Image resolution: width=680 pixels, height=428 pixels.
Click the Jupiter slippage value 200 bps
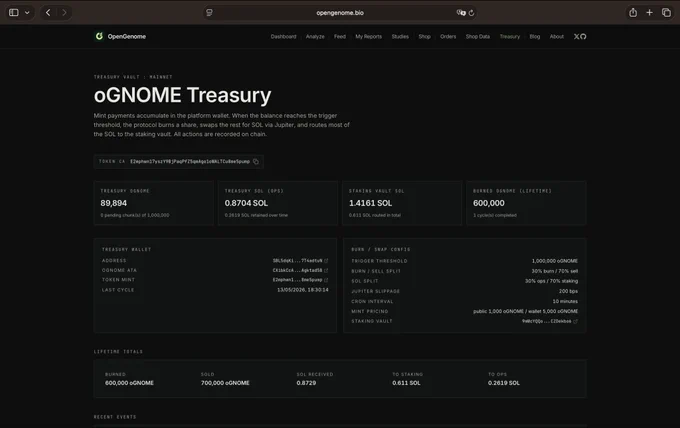568,291
